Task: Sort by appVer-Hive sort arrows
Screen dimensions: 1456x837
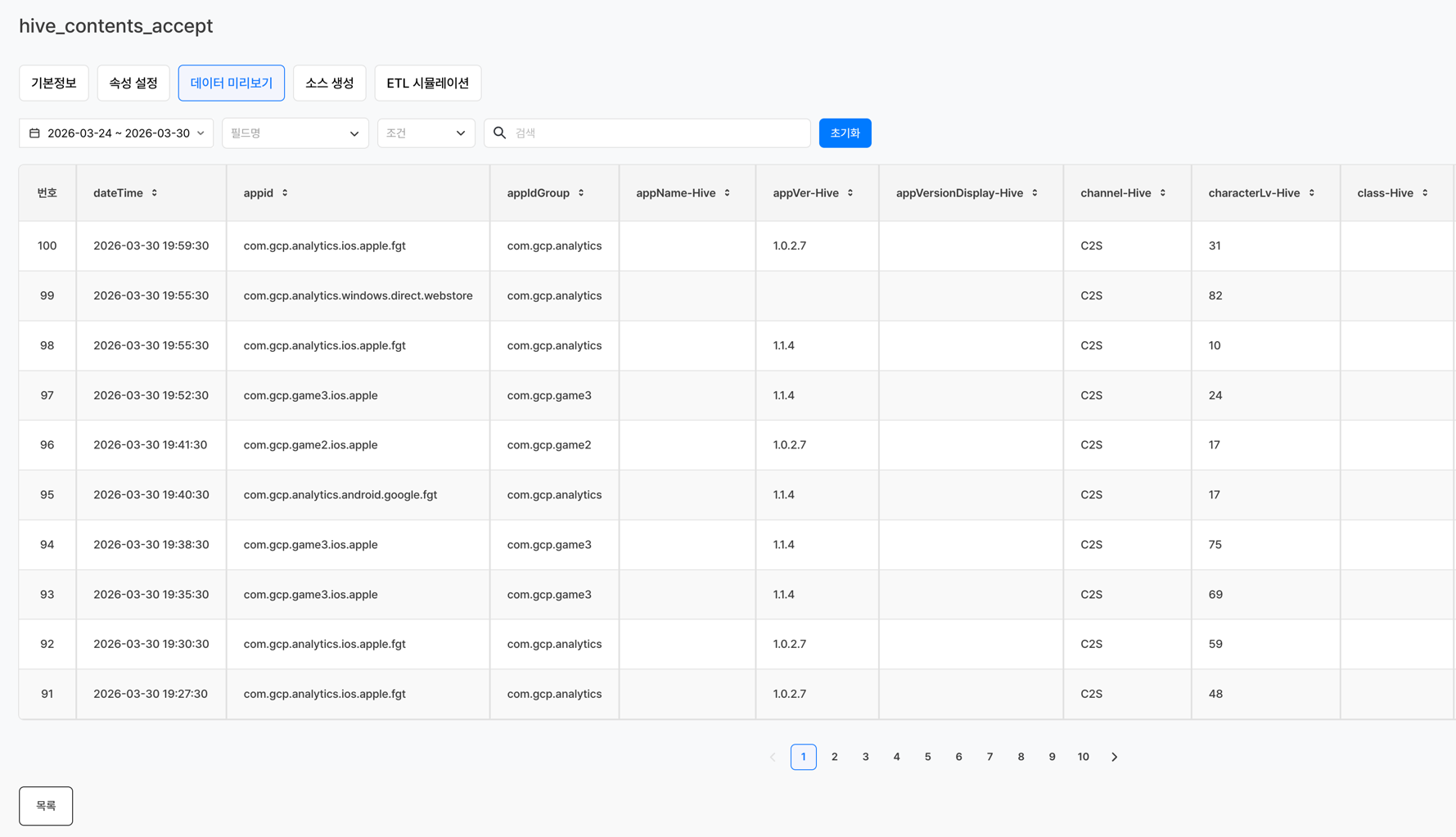Action: 850,193
